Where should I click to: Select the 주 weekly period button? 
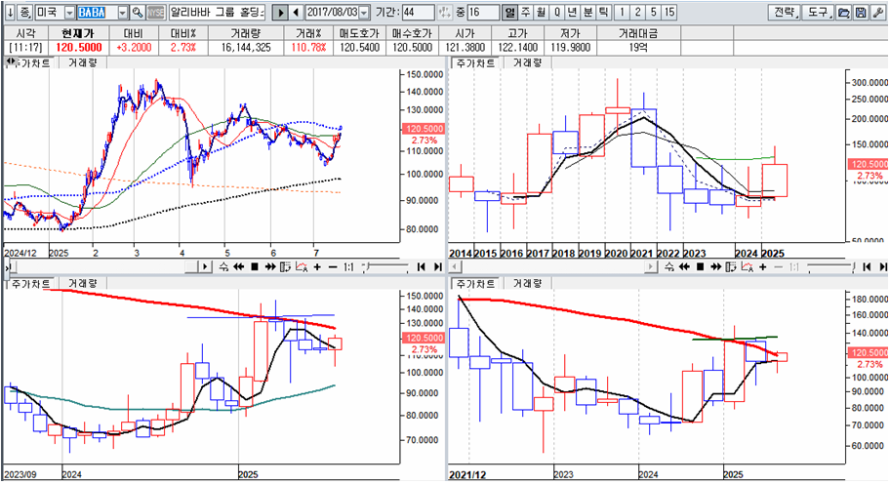pos(526,12)
